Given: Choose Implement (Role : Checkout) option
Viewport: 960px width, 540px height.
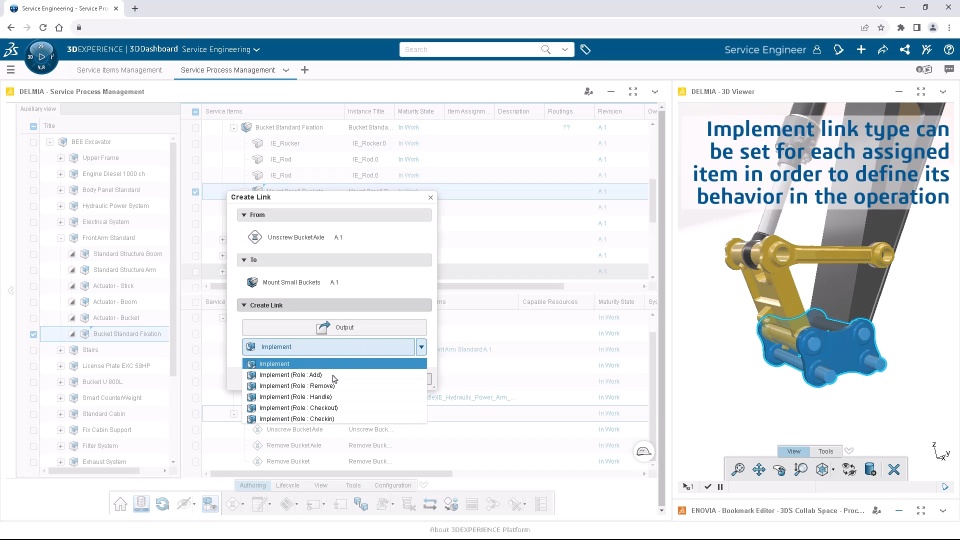Looking at the screenshot, I should point(334,408).
